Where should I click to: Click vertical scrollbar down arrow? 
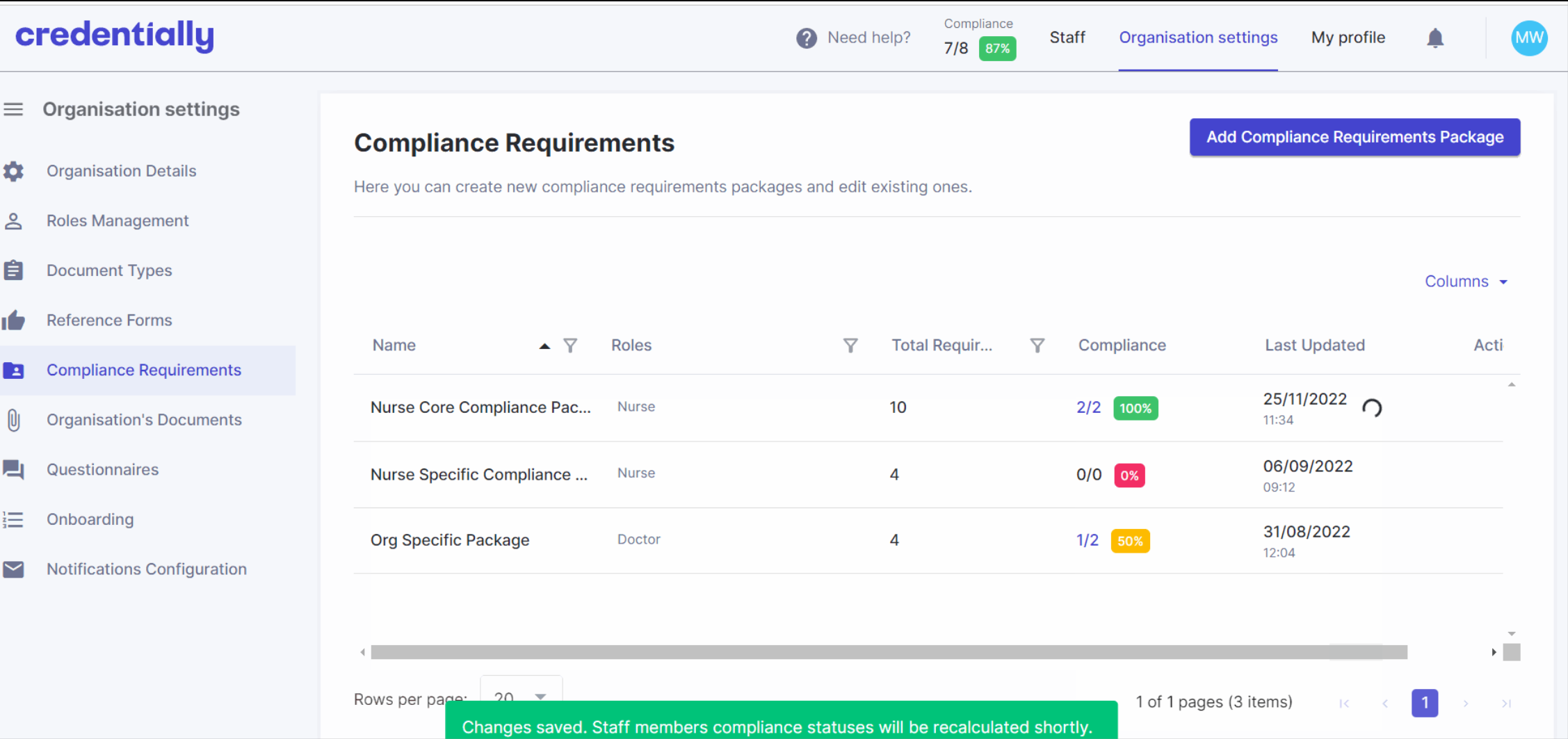click(x=1512, y=634)
